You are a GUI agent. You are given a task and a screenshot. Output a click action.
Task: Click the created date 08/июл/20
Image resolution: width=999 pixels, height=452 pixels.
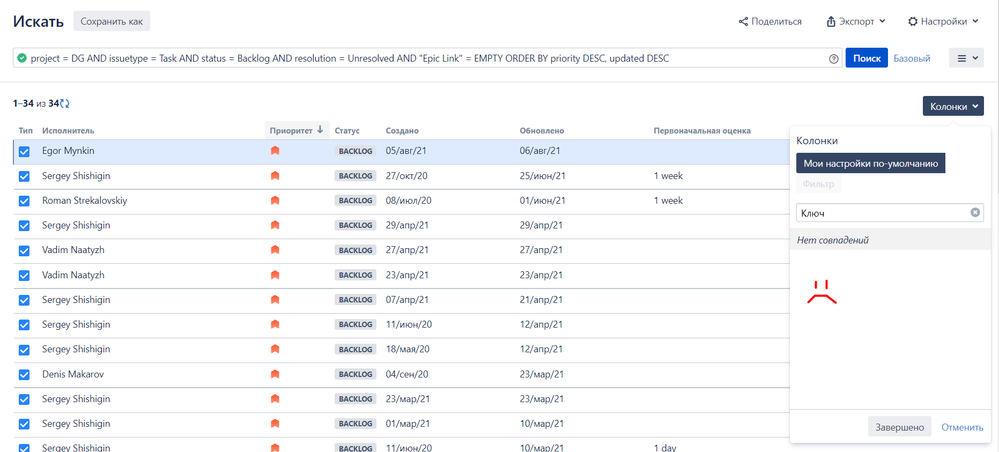click(x=408, y=201)
